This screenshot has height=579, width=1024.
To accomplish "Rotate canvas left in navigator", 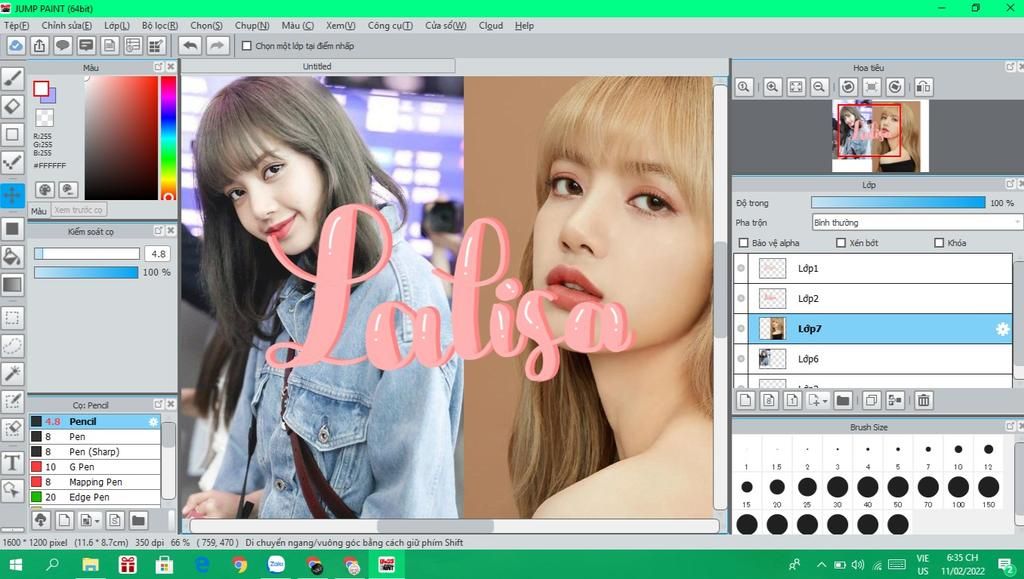I will pos(848,87).
